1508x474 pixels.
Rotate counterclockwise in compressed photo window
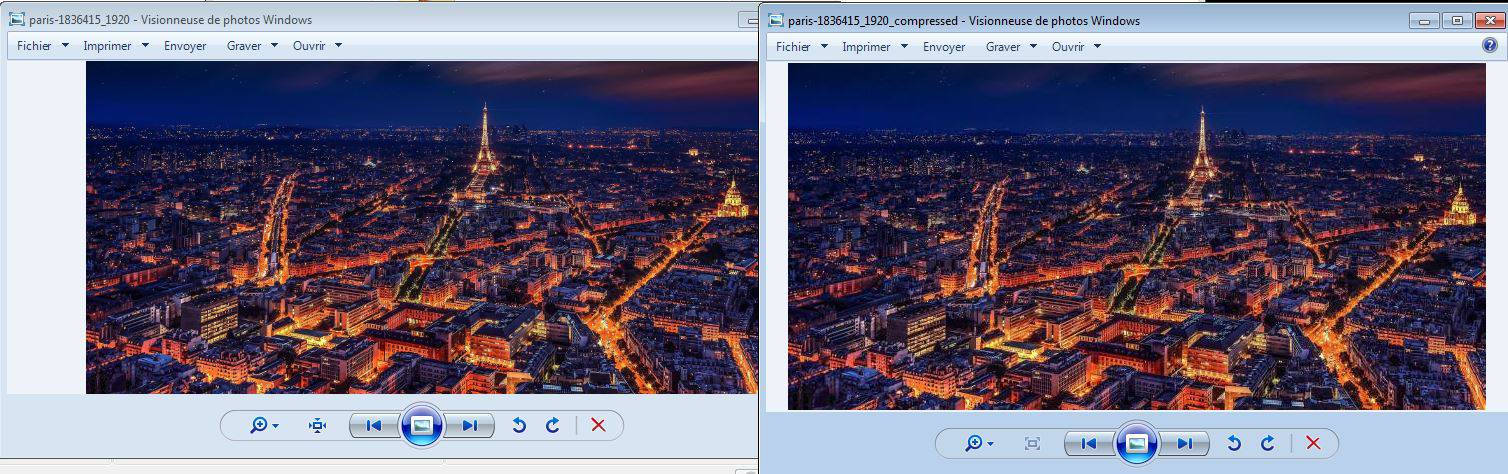tap(1234, 443)
